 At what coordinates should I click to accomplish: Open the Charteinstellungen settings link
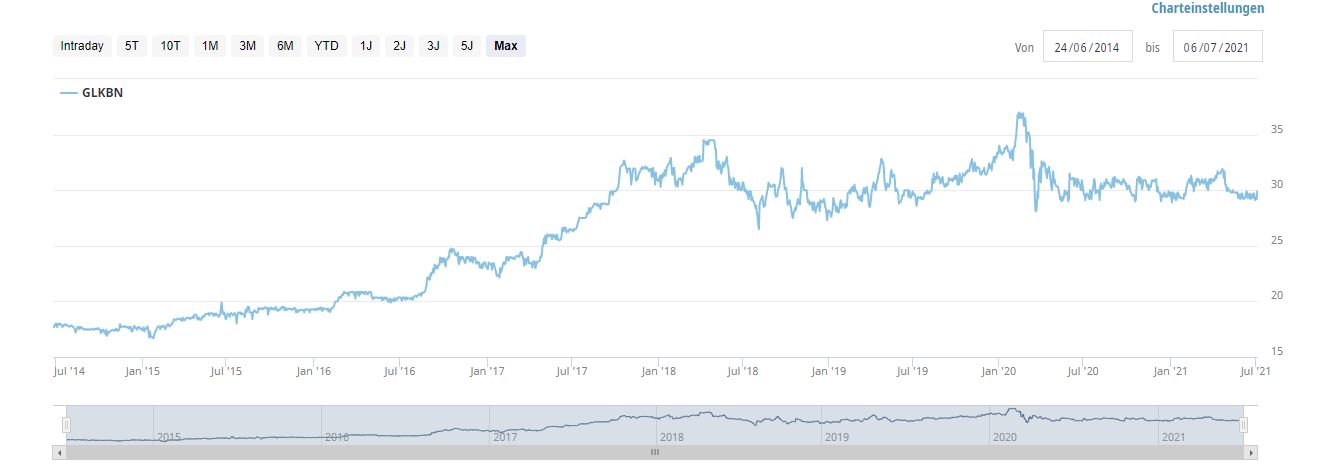coord(1207,9)
